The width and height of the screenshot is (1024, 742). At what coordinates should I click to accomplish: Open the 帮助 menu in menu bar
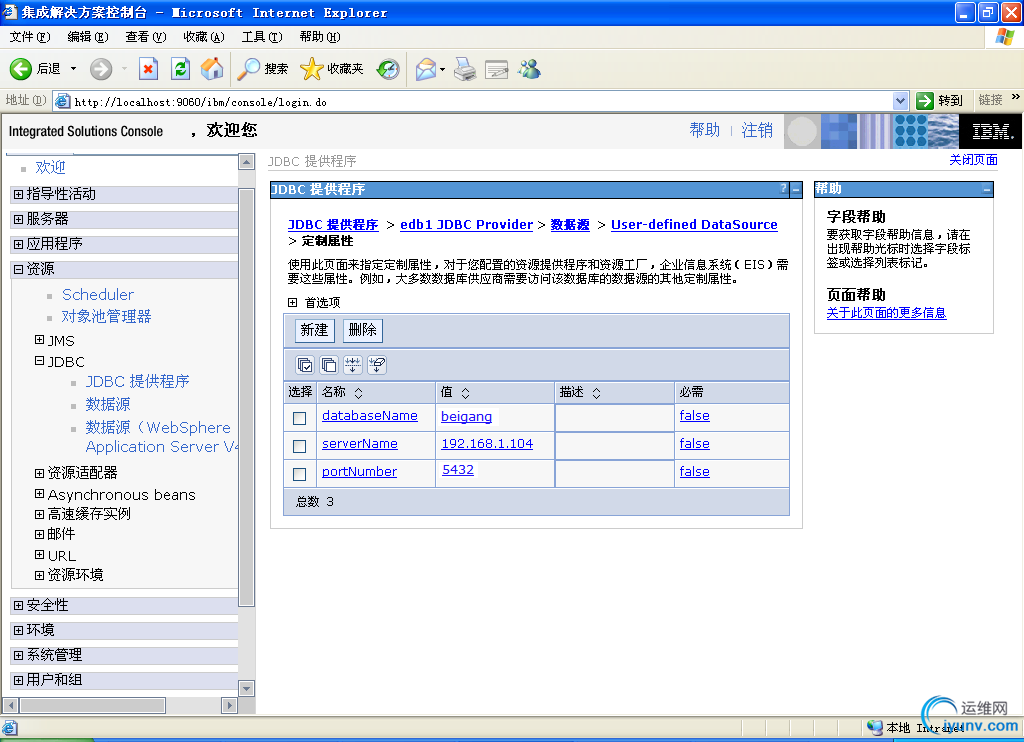tap(320, 37)
